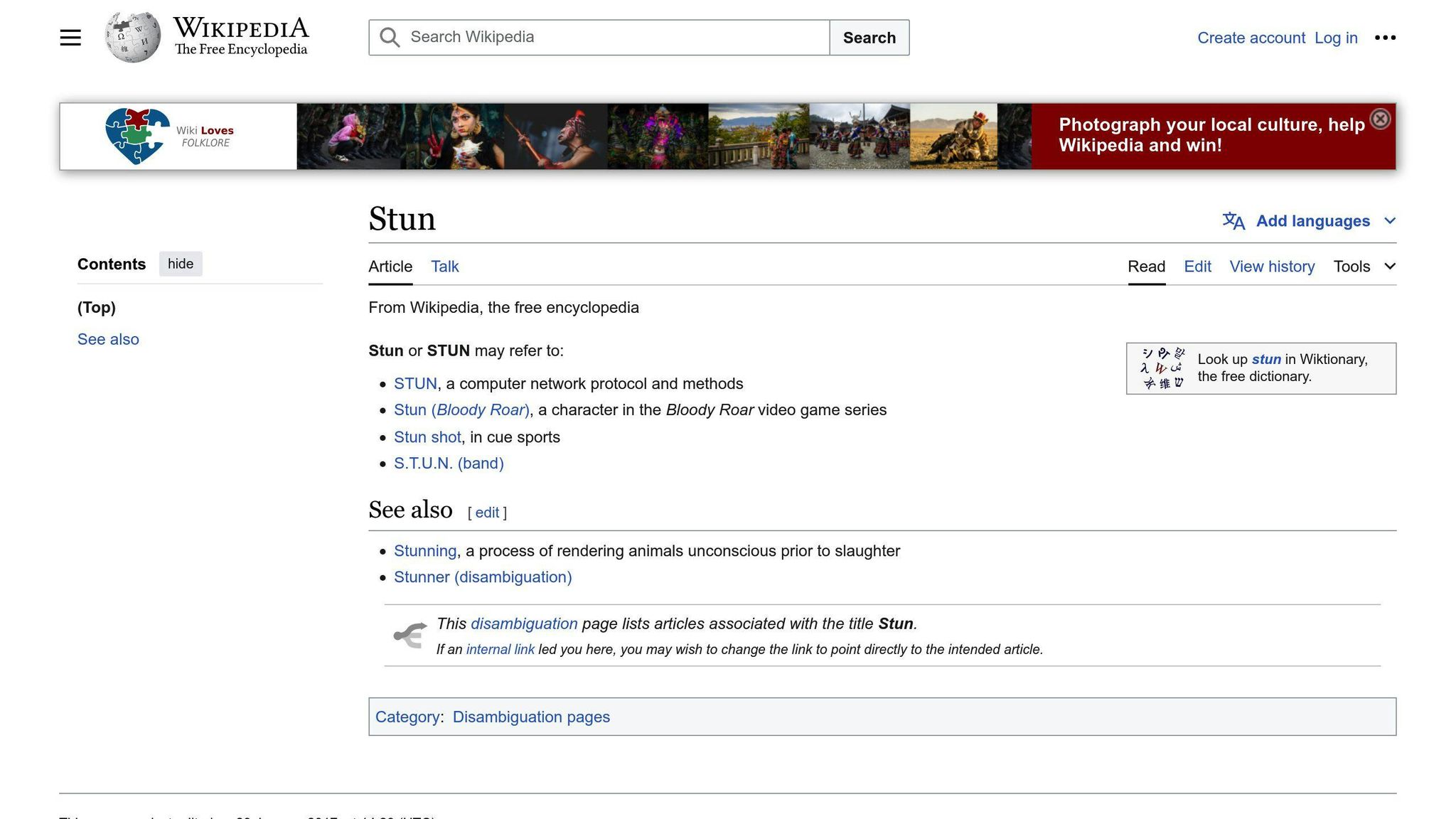Open the View history tab

pos(1272,267)
